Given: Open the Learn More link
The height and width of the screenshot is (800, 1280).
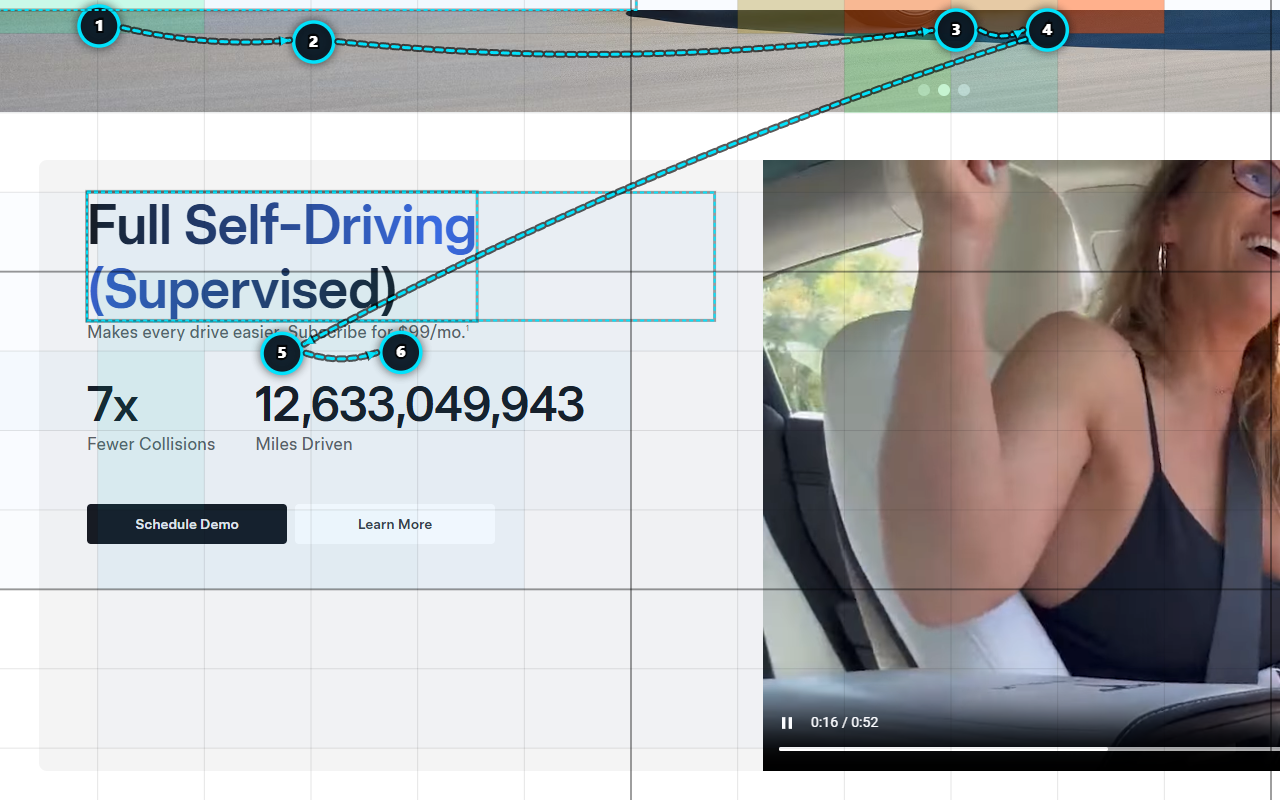Looking at the screenshot, I should (395, 524).
